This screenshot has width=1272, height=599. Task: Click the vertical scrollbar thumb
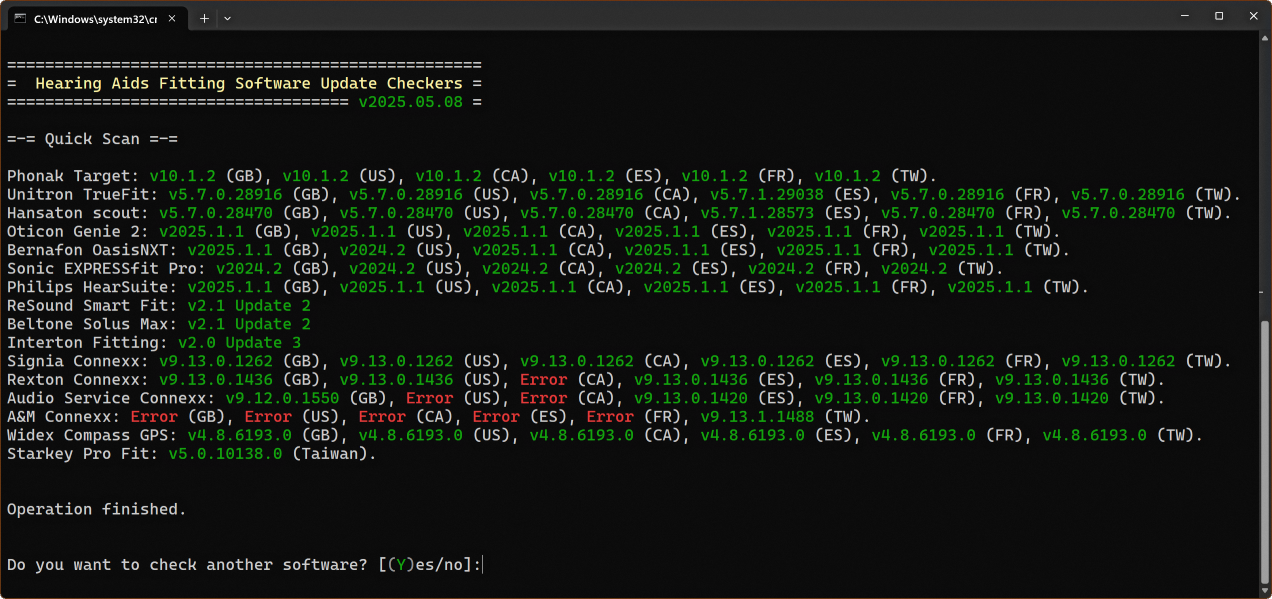click(1264, 453)
